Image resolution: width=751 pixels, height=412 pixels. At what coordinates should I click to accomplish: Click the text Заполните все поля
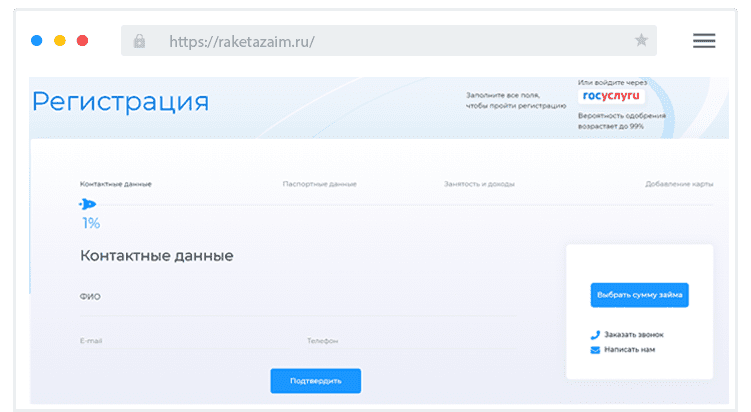click(503, 95)
